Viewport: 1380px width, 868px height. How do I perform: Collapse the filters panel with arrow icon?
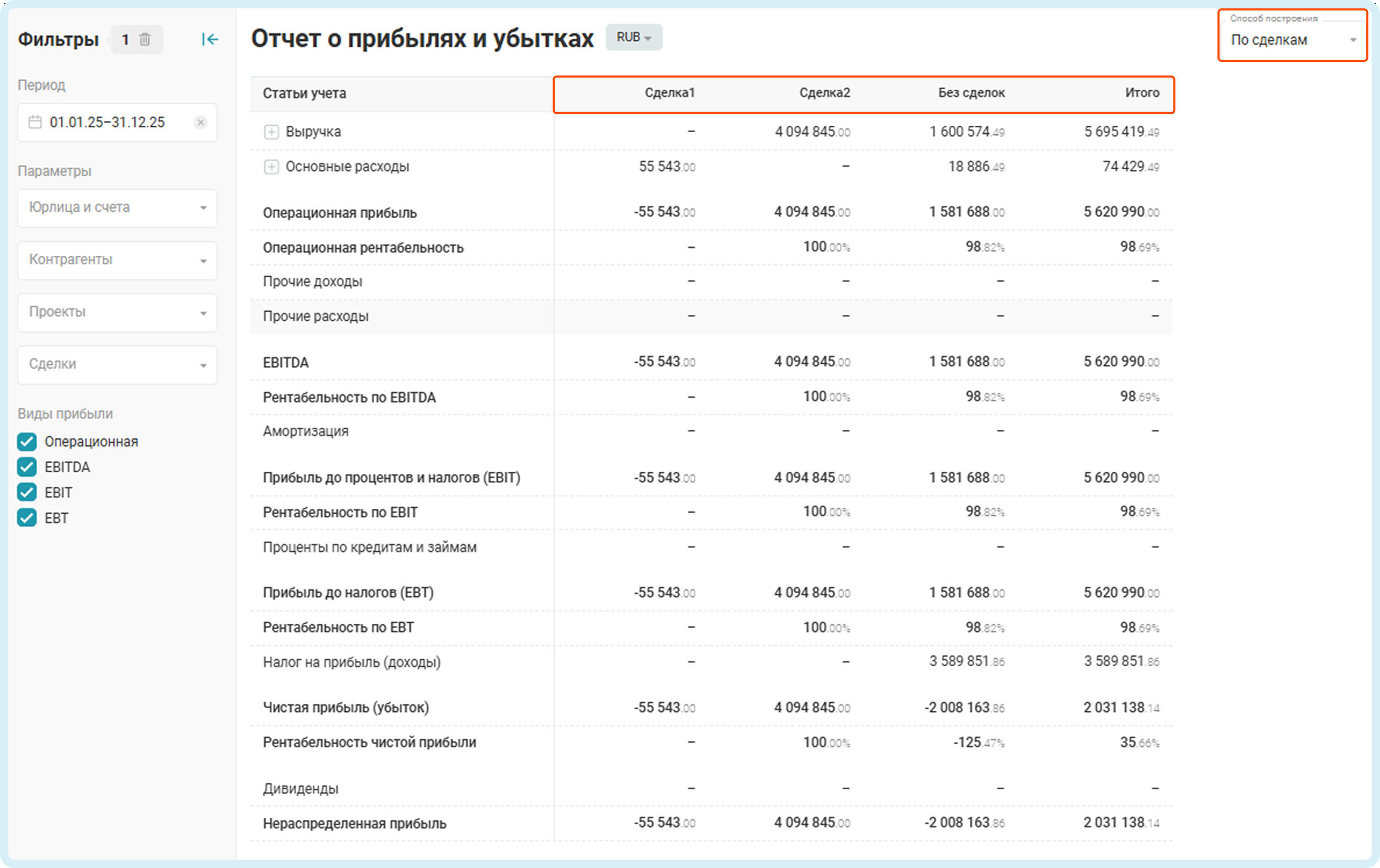pyautogui.click(x=210, y=39)
